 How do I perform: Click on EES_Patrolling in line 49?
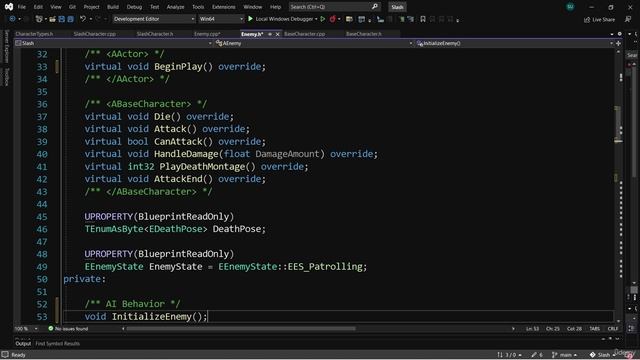(325, 267)
